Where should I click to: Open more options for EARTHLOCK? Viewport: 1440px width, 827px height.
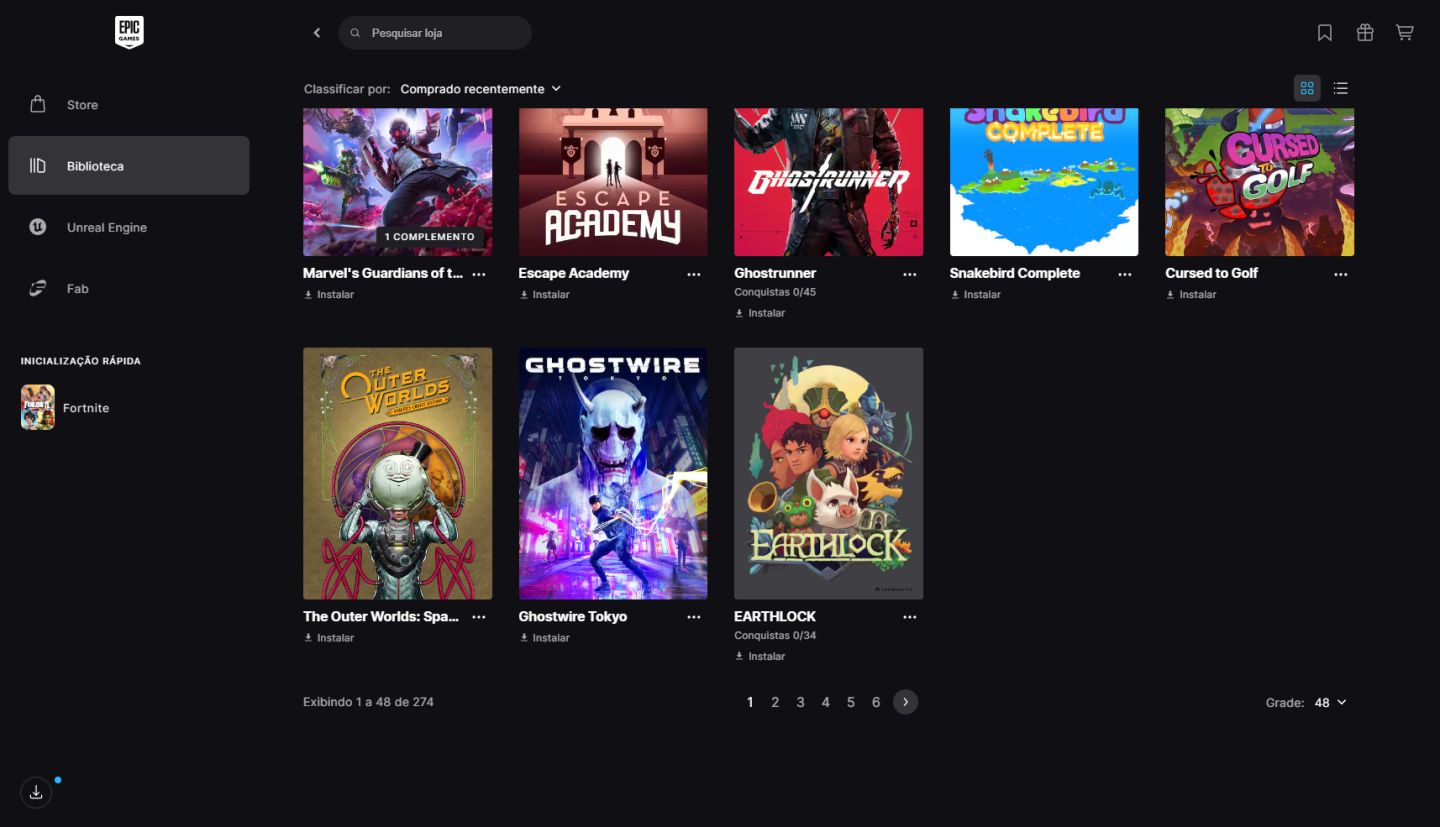(x=909, y=617)
